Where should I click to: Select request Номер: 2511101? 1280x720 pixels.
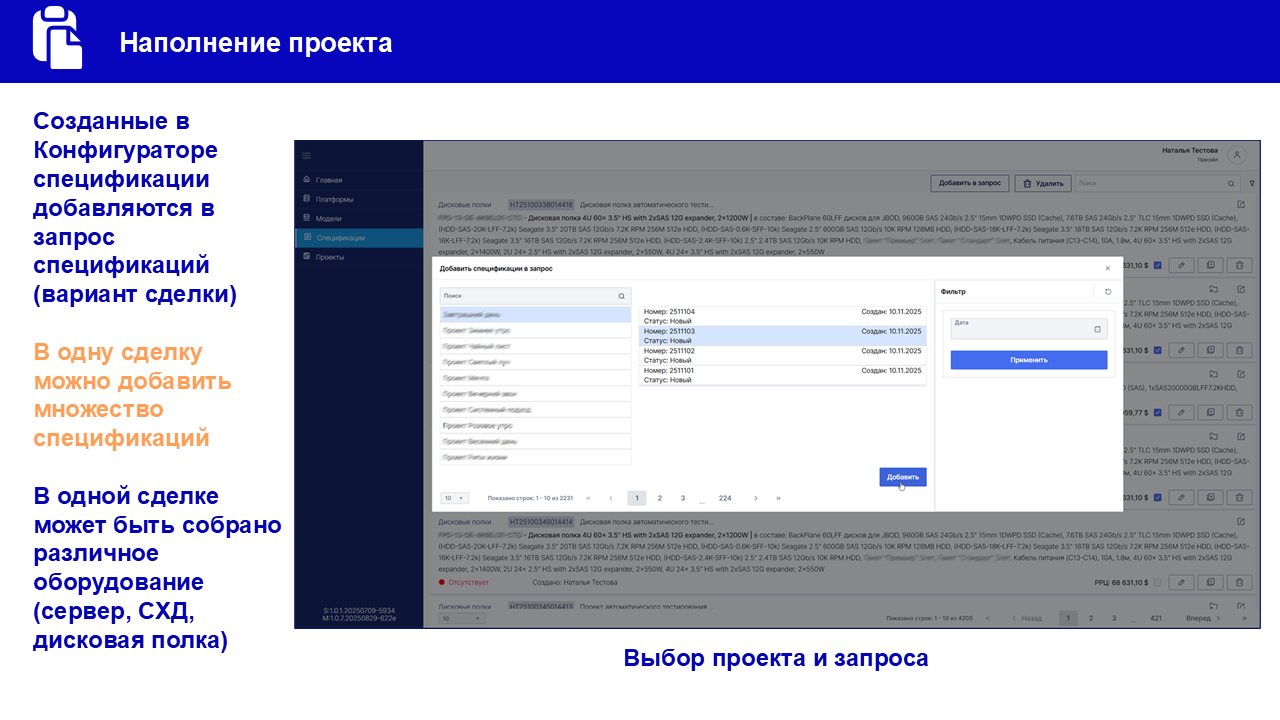pyautogui.click(x=783, y=375)
